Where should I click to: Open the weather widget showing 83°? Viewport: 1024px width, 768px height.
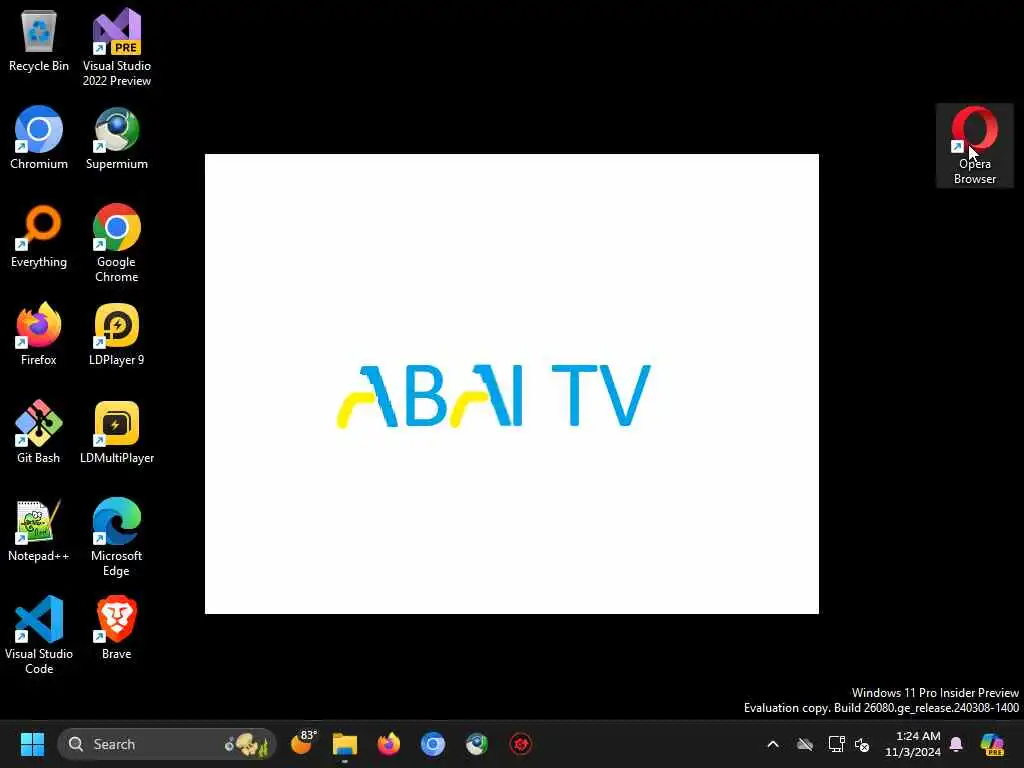pyautogui.click(x=303, y=744)
